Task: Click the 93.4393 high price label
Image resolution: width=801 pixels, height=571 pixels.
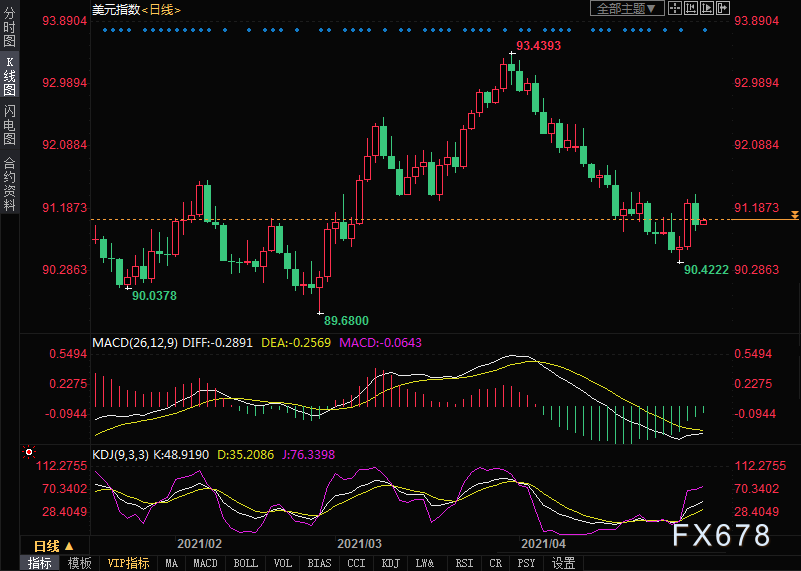Action: (x=538, y=46)
